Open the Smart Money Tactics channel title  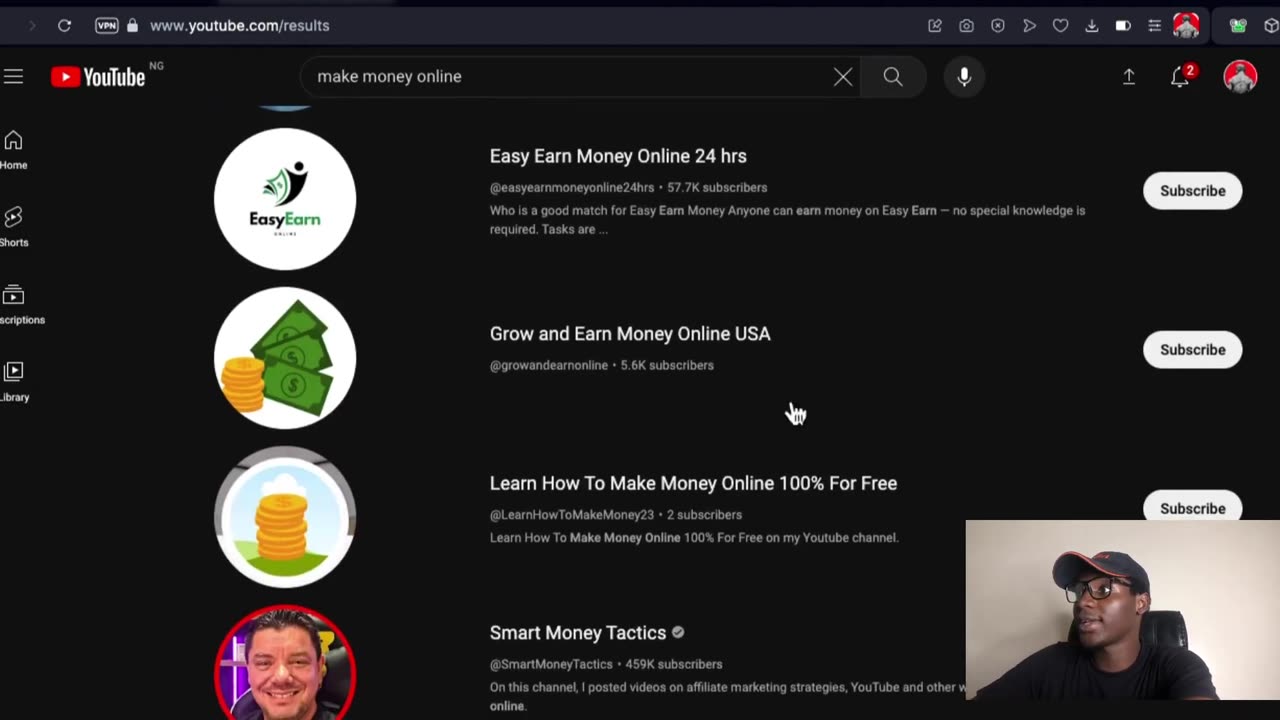pos(577,633)
